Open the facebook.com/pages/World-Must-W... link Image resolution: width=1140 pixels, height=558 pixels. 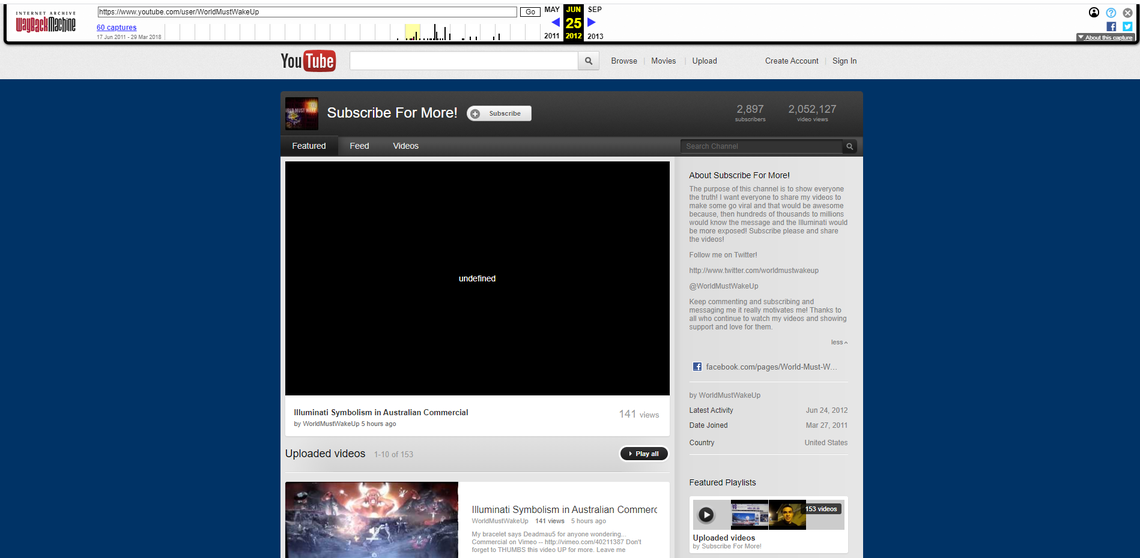[x=772, y=367]
